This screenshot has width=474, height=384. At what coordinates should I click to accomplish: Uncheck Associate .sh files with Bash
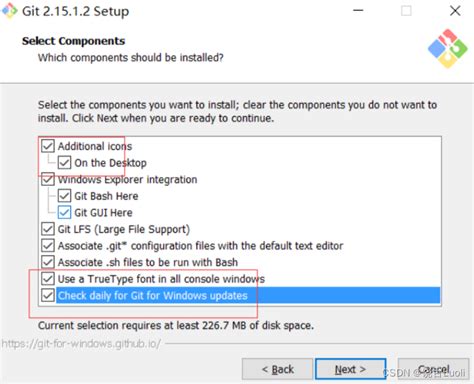tap(48, 262)
